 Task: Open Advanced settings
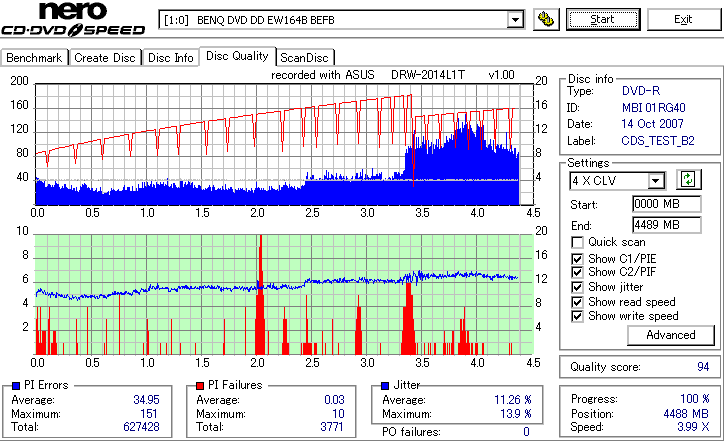click(x=670, y=335)
